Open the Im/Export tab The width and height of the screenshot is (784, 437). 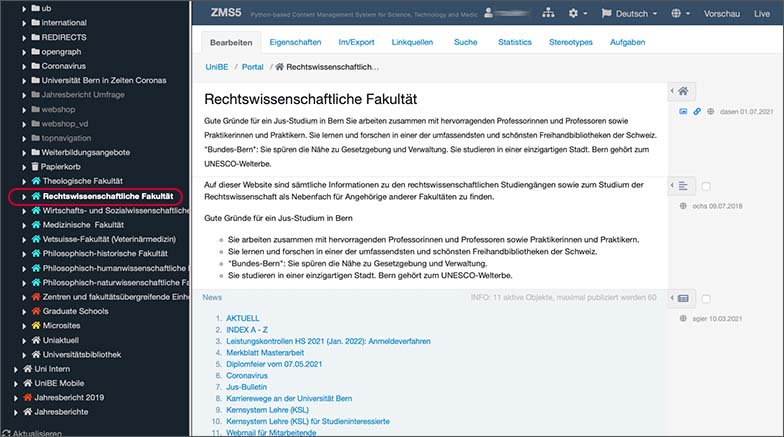click(356, 42)
